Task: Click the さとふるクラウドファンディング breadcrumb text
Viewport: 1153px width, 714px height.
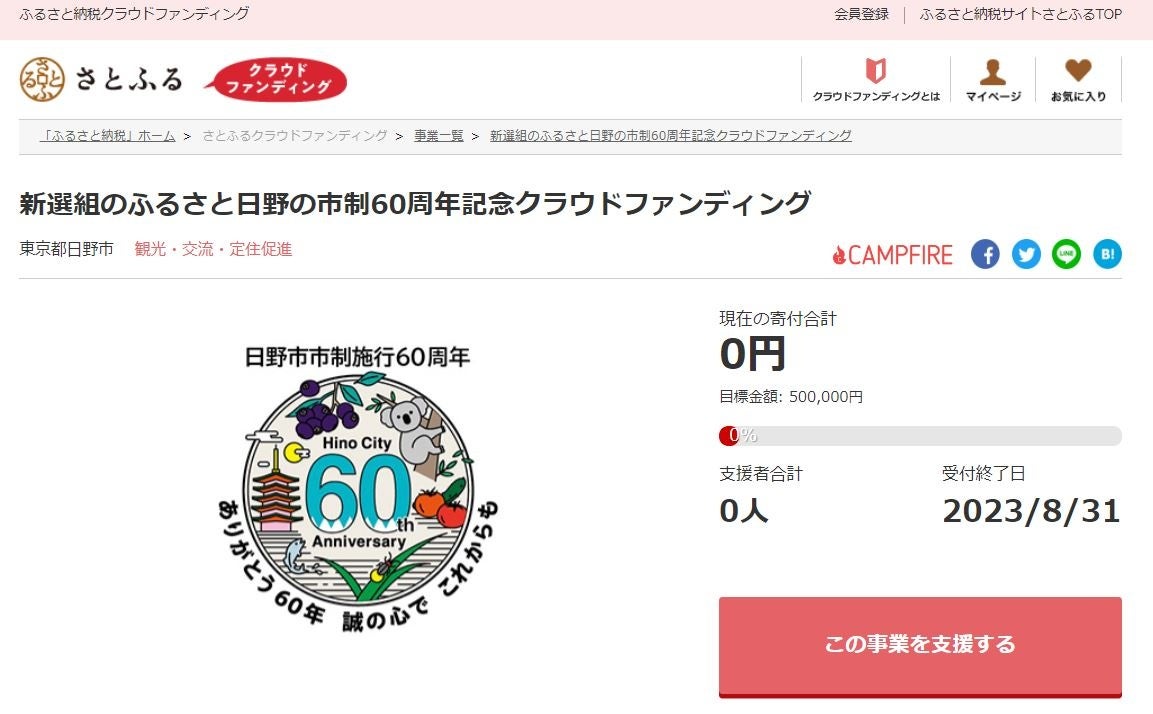Action: [294, 136]
